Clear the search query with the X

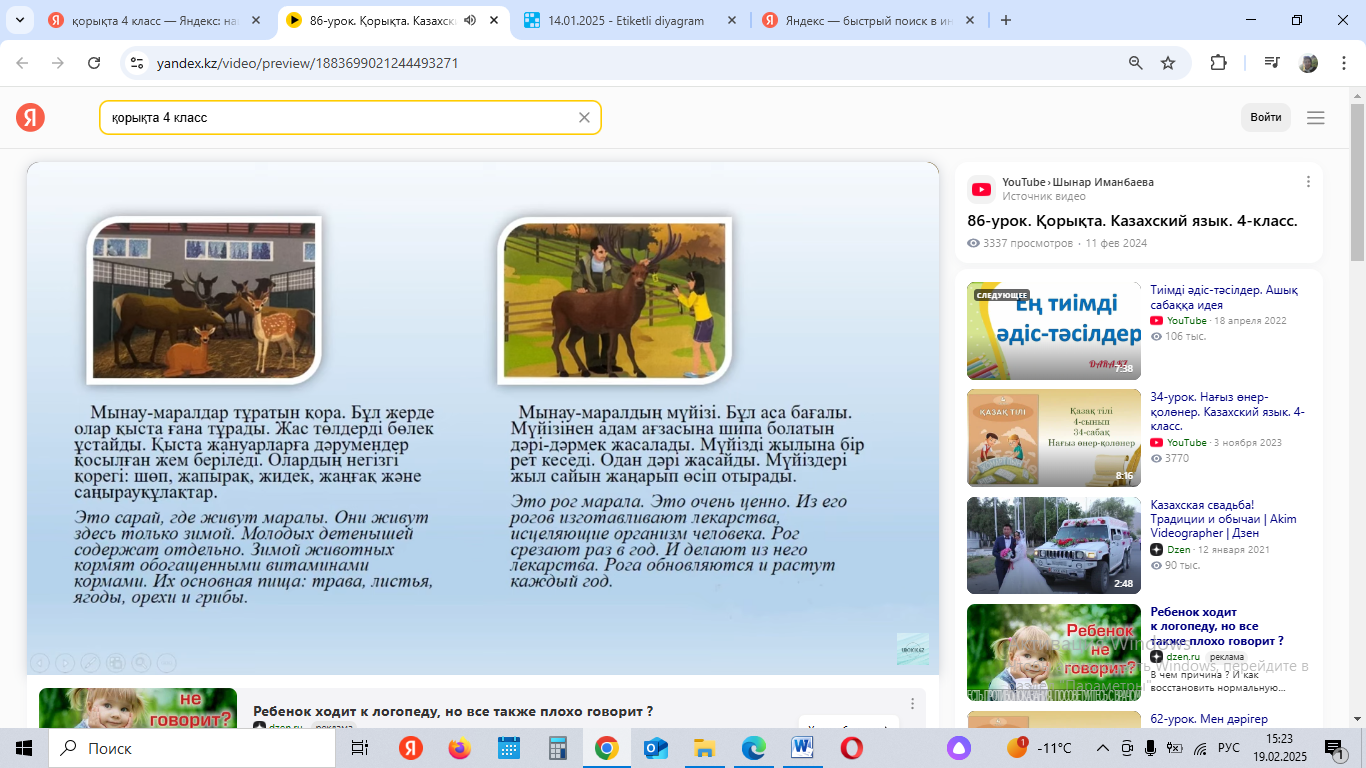coord(585,118)
